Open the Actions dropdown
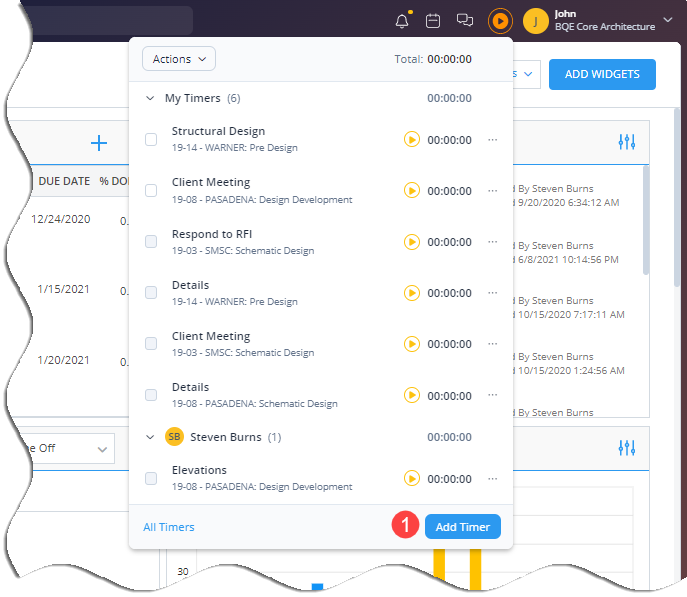This screenshot has width=687, height=597. 179,59
